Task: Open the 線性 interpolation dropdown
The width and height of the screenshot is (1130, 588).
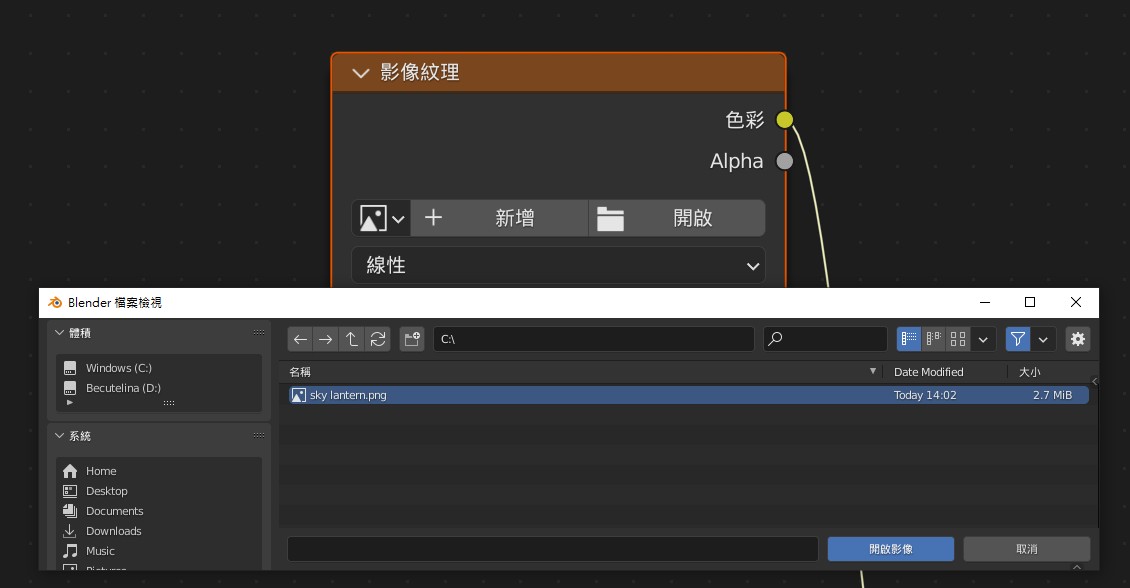Action: pyautogui.click(x=558, y=266)
